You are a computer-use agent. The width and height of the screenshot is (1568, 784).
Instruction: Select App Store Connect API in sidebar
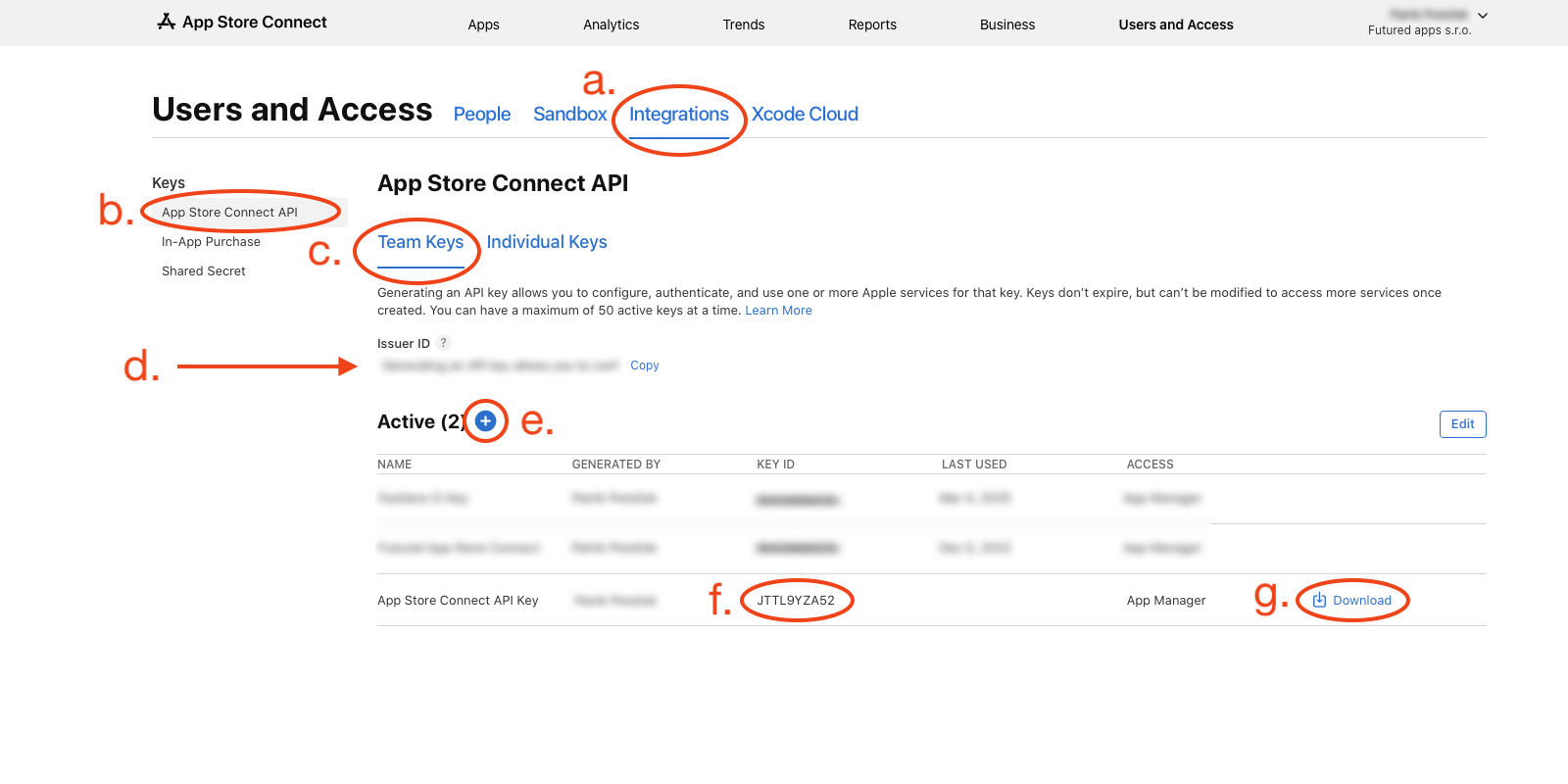[229, 213]
